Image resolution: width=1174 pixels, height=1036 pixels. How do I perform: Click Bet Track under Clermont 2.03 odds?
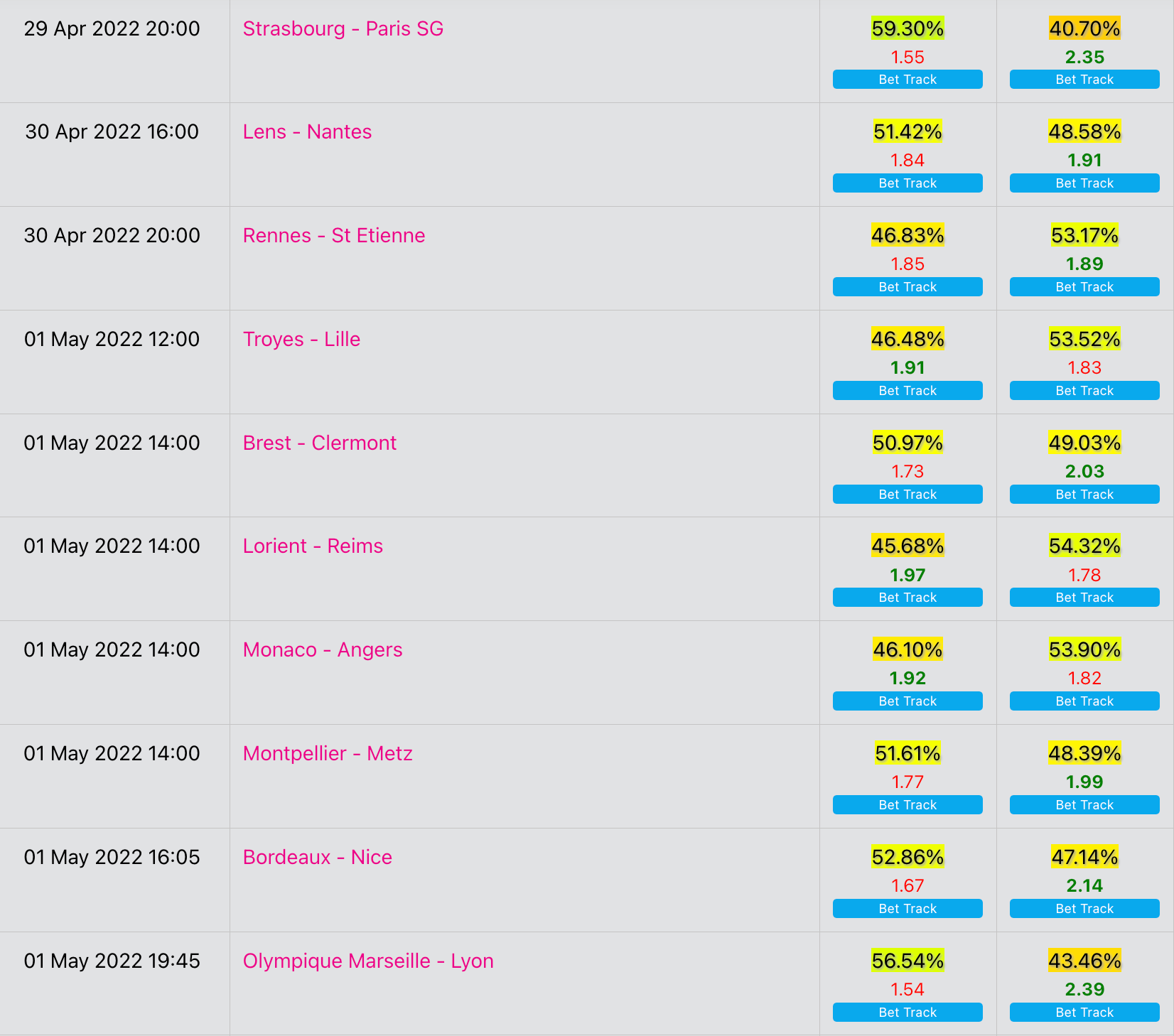tap(1084, 495)
